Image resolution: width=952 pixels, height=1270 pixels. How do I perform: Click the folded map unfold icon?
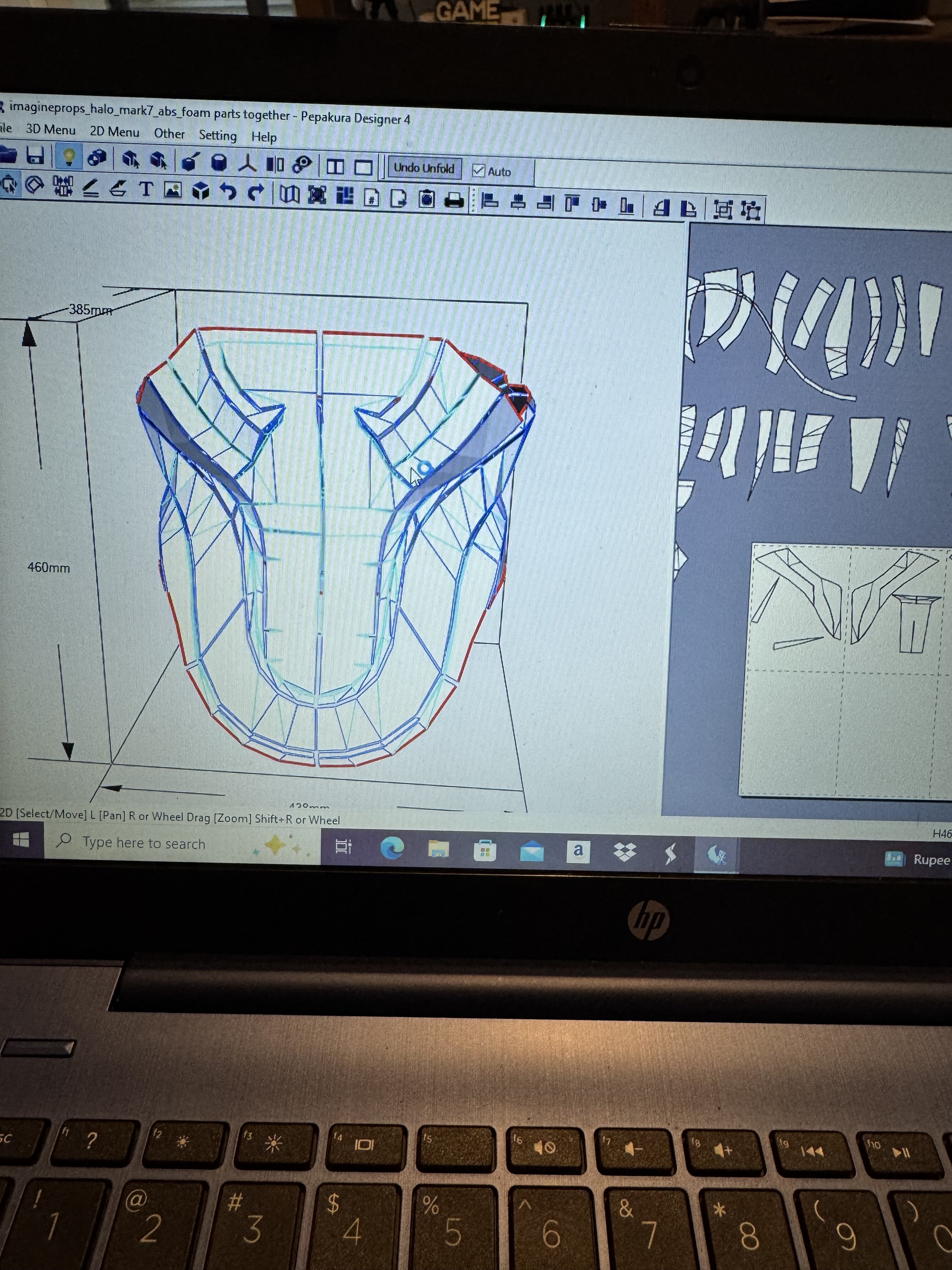(x=289, y=195)
